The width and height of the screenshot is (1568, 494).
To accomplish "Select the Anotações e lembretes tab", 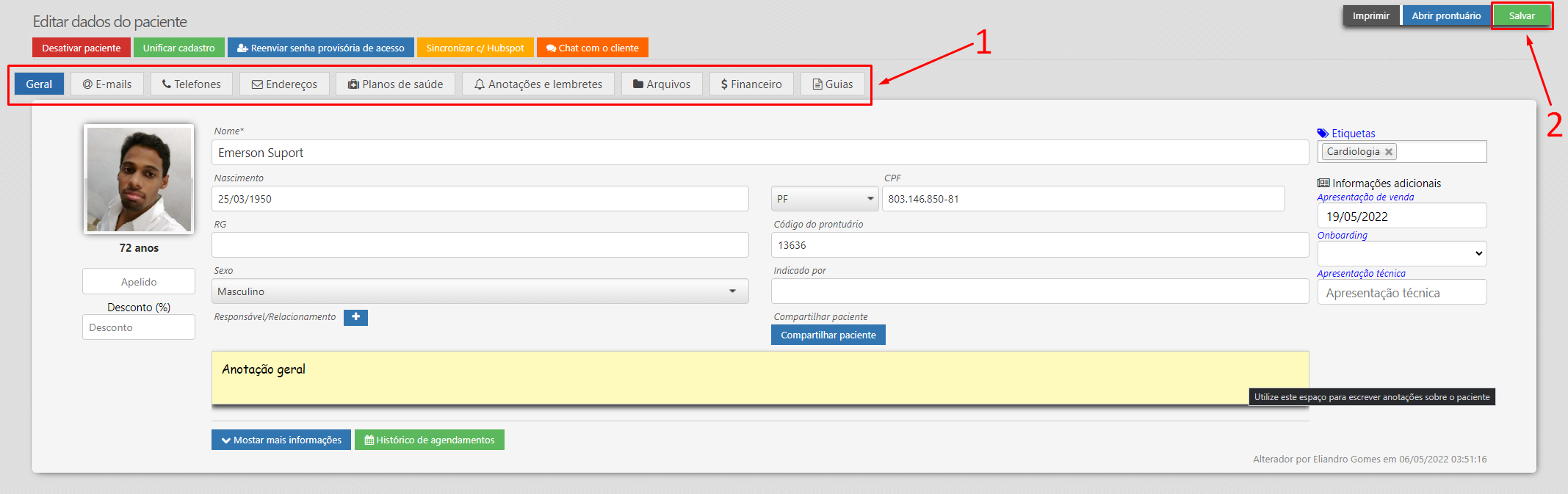I will pyautogui.click(x=538, y=84).
